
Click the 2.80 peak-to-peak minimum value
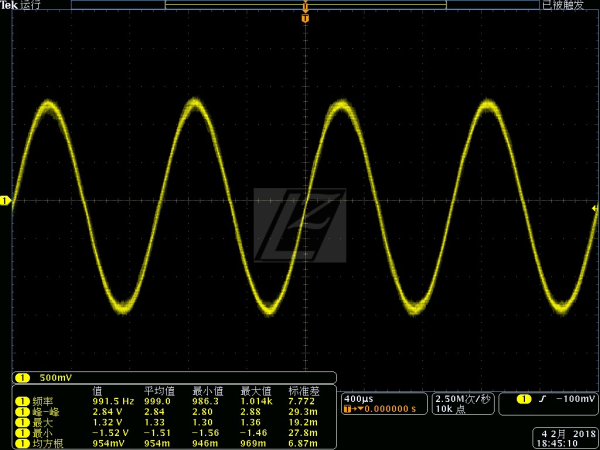(203, 412)
